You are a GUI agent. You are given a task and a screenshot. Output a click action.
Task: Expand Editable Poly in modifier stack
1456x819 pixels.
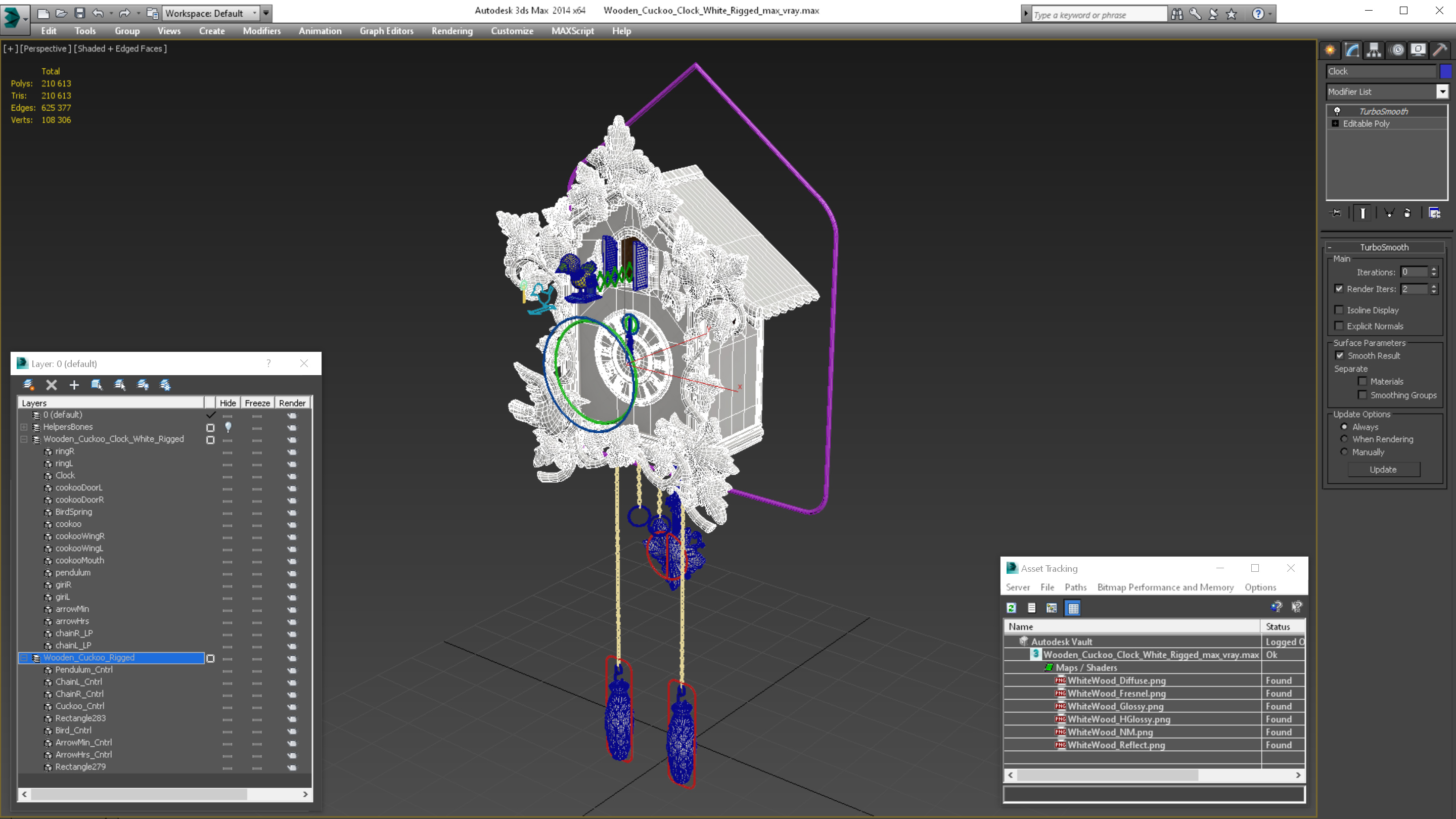coord(1335,123)
